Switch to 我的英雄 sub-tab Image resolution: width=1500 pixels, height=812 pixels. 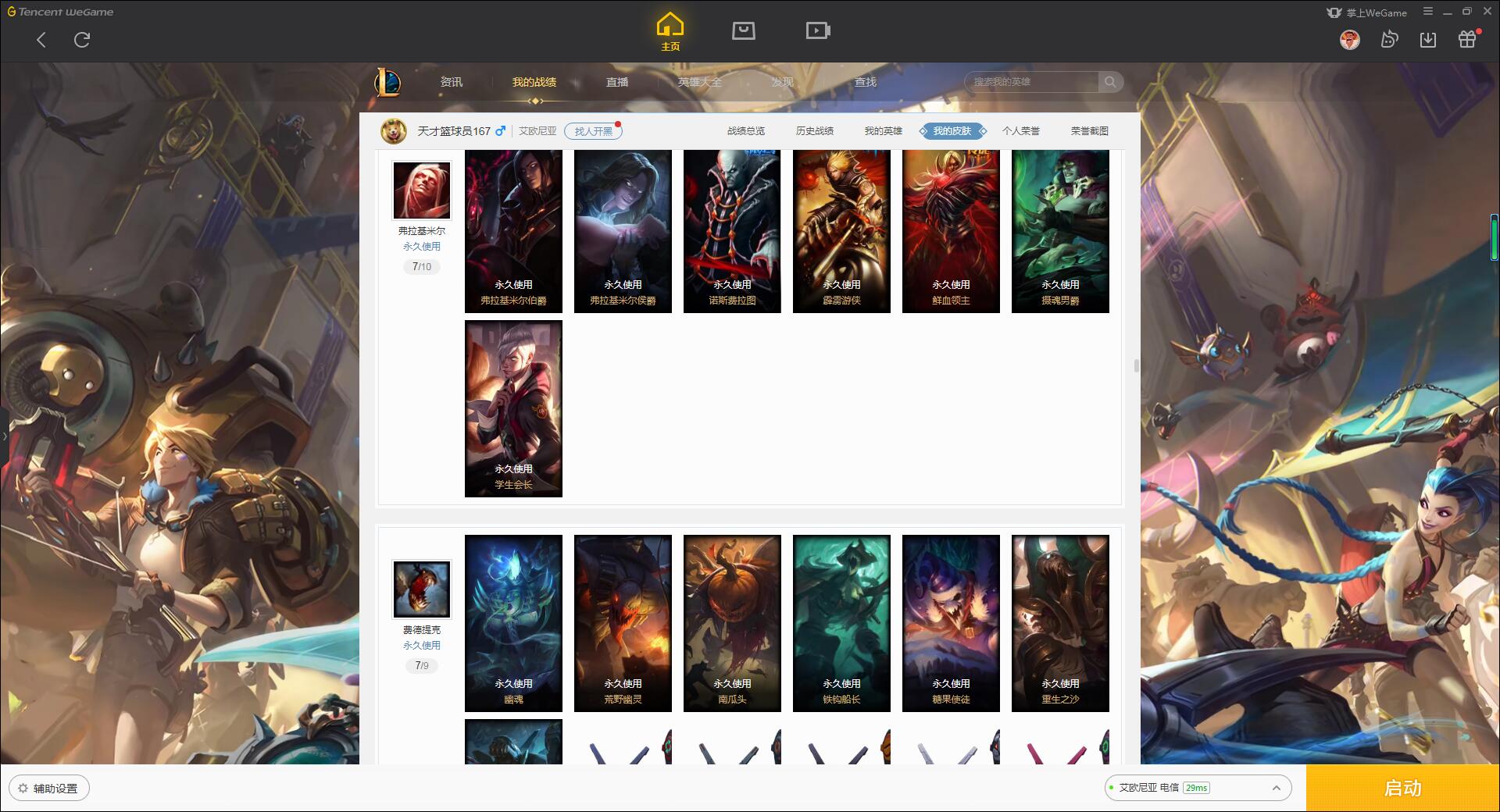(x=884, y=131)
